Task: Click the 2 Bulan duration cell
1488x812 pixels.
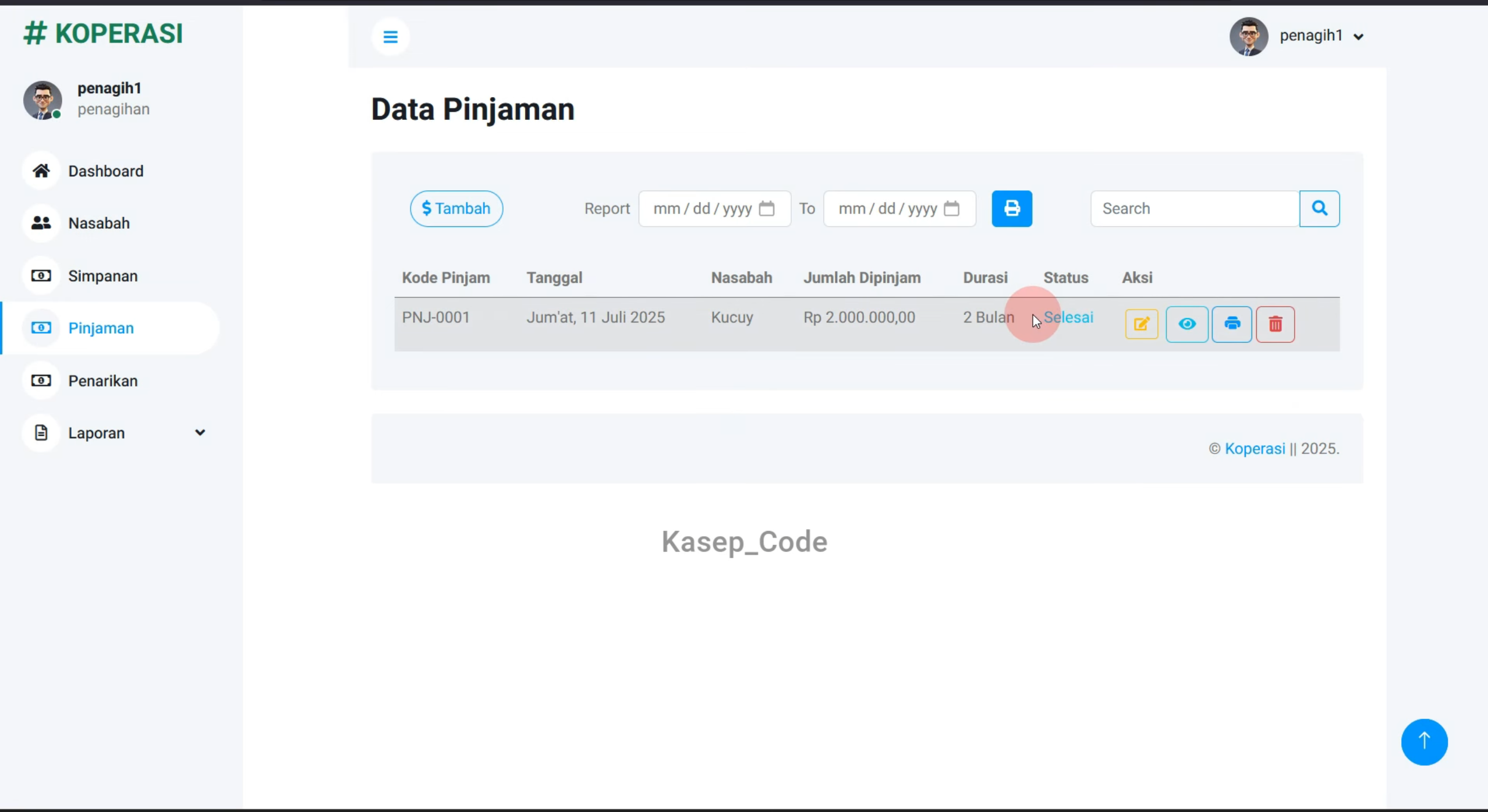Action: pos(988,317)
